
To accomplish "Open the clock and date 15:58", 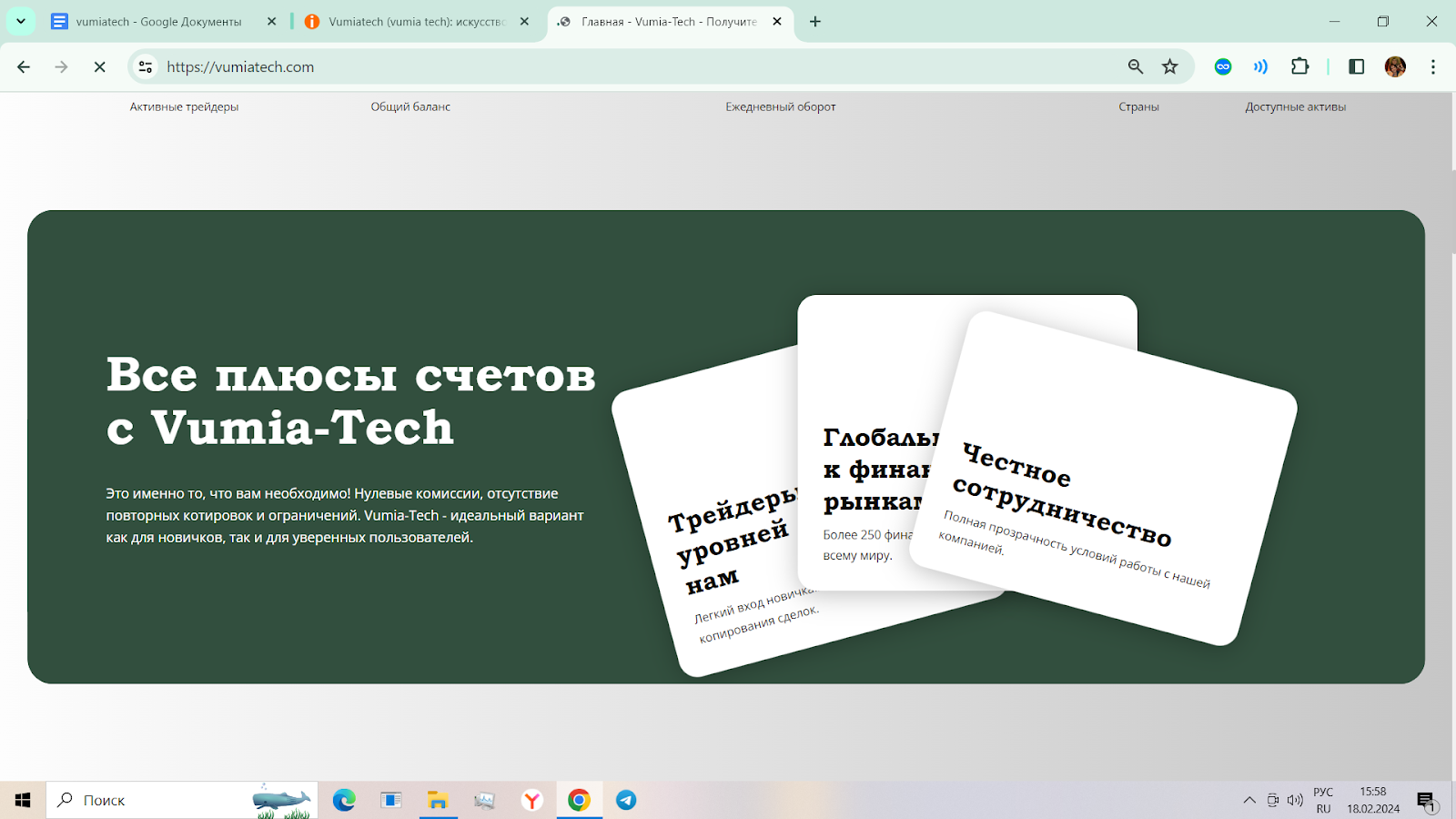I will (x=1373, y=800).
